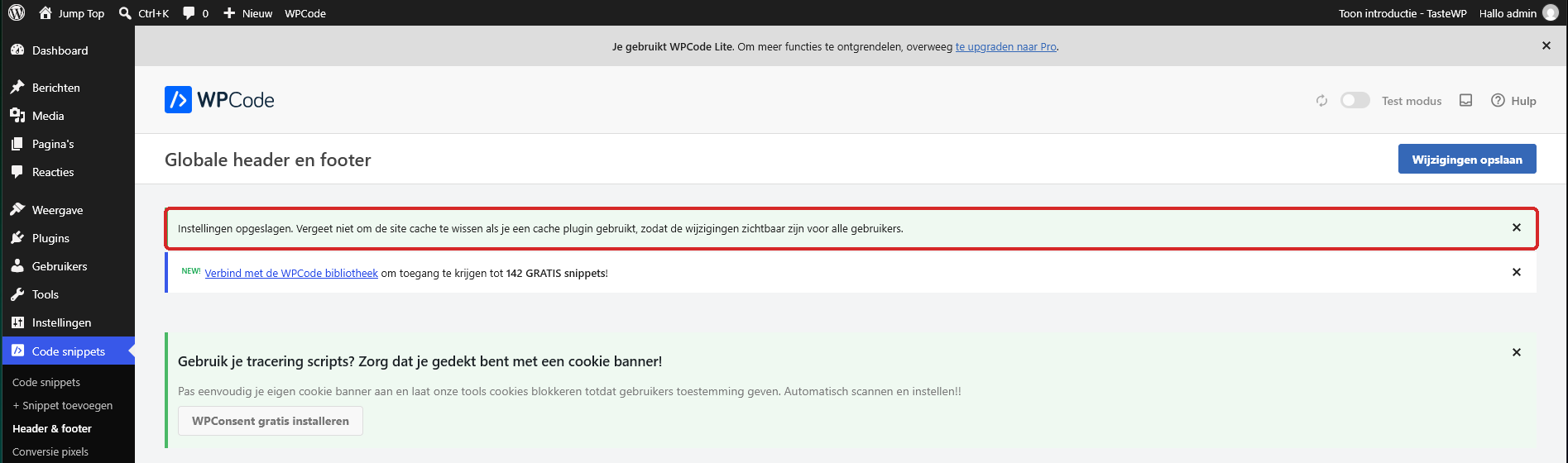Click the Weergave brush icon
The image size is (1568, 463).
click(x=17, y=209)
